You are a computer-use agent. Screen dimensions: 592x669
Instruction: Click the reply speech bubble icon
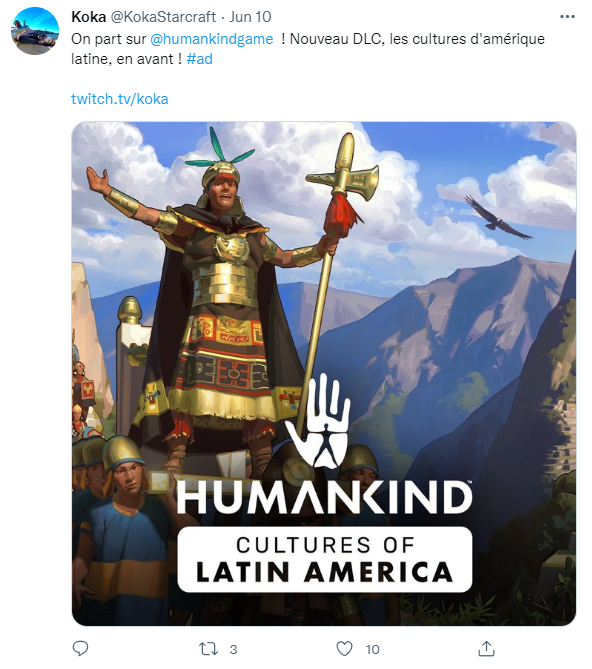click(80, 649)
